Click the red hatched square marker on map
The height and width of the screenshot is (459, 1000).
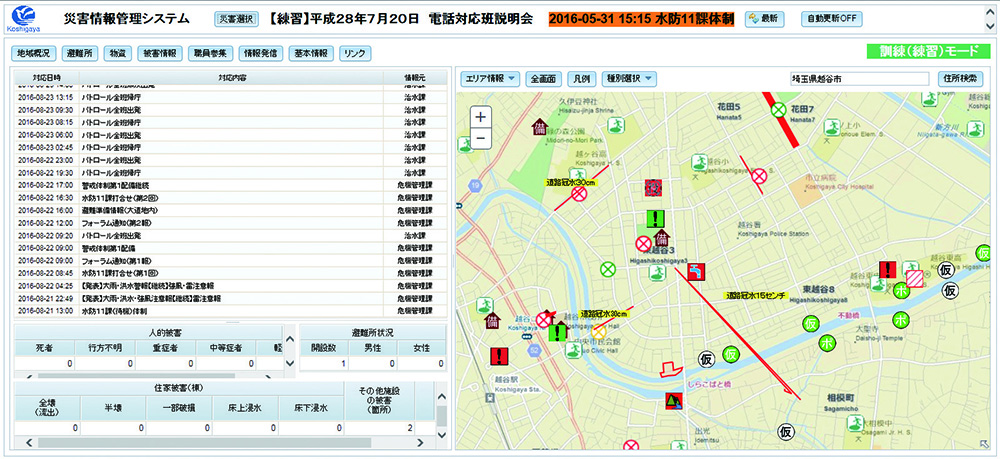pyautogui.click(x=914, y=279)
